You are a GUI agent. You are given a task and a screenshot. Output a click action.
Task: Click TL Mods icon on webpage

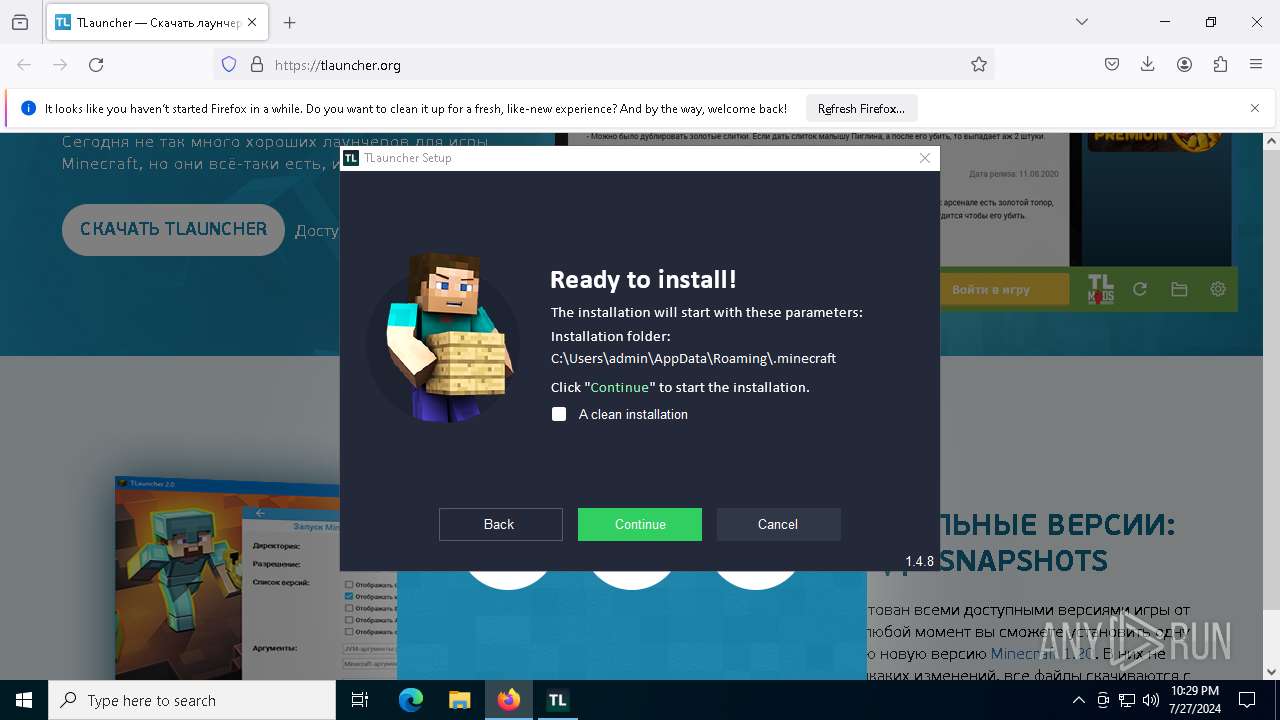1100,289
